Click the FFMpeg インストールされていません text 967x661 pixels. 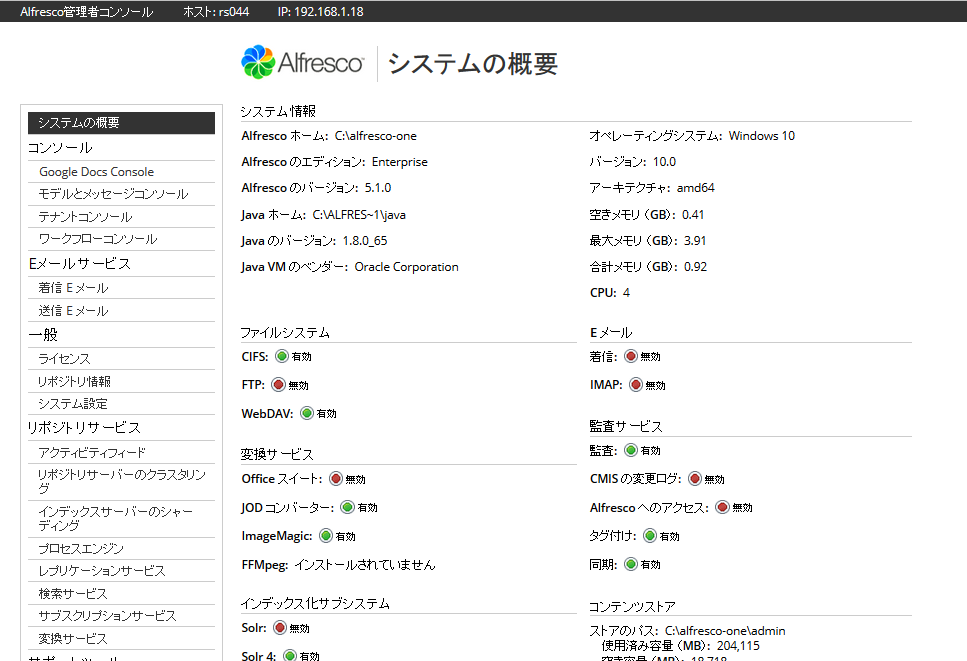pyautogui.click(x=364, y=565)
